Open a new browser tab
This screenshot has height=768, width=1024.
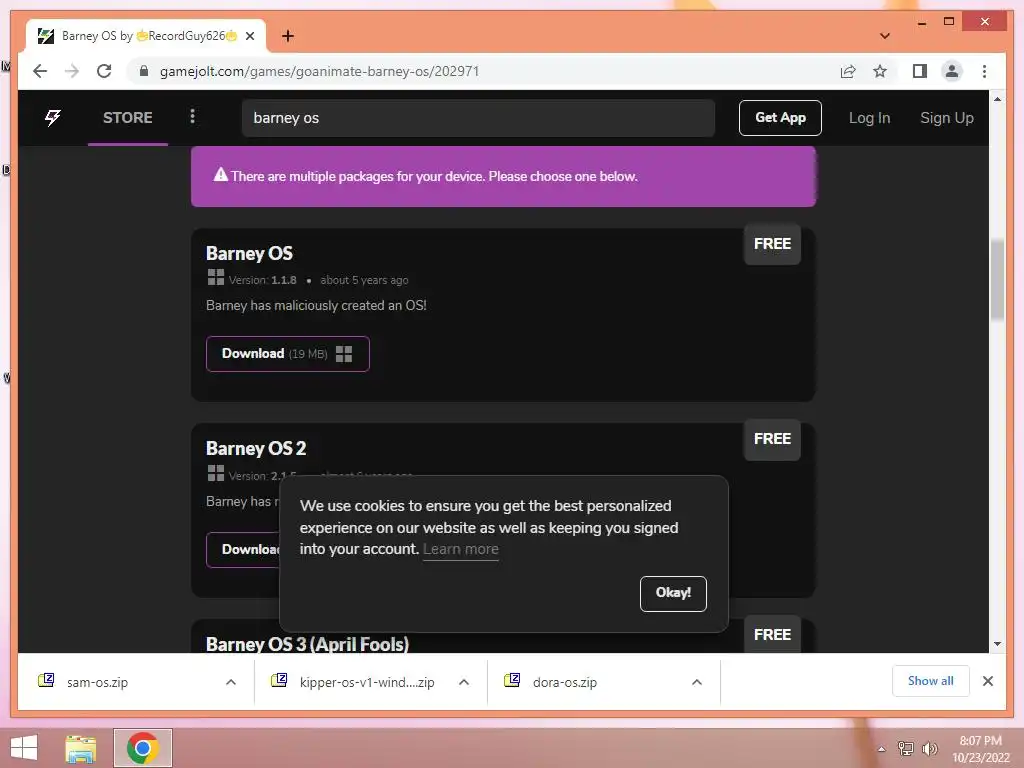coord(287,36)
